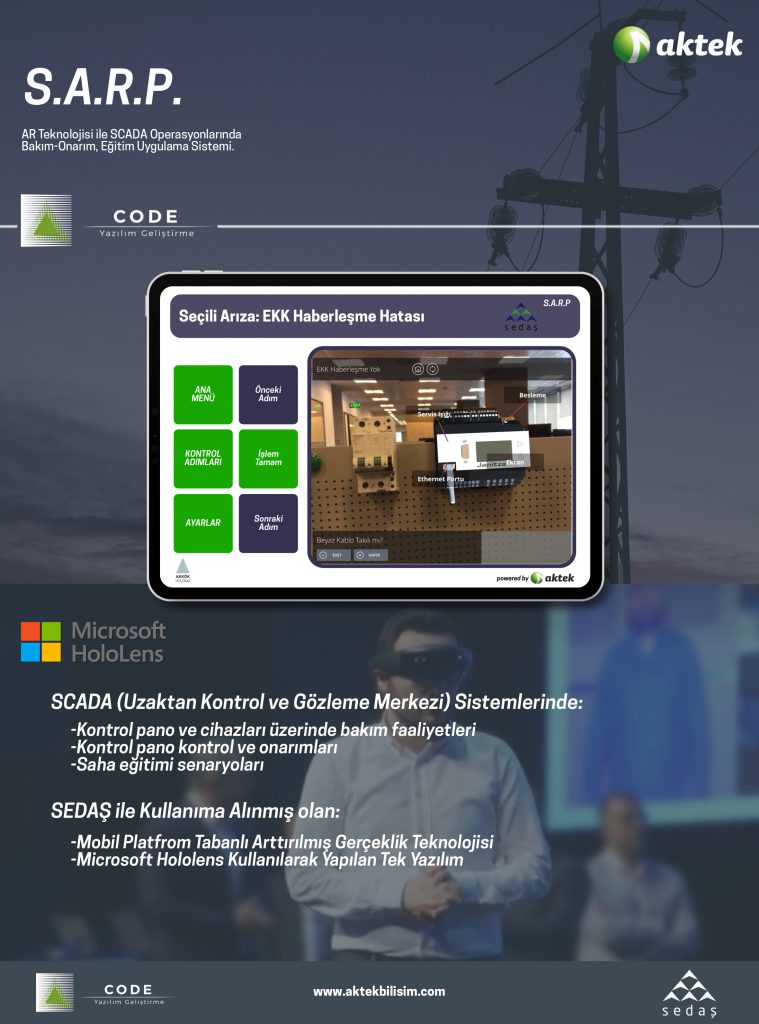This screenshot has width=759, height=1024.
Task: Click 'SEDAŞ ile Kullanıma Alınmış olan:' heading
Action: click(x=195, y=811)
